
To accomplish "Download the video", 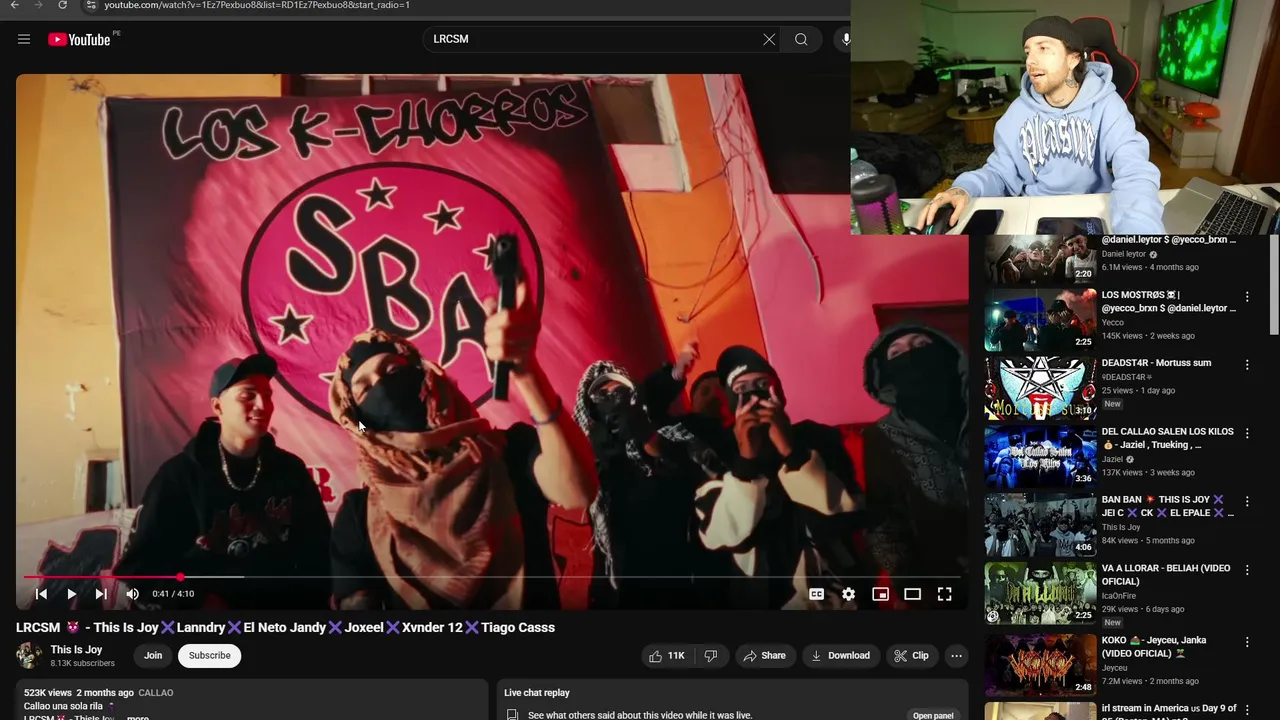I will 840,656.
